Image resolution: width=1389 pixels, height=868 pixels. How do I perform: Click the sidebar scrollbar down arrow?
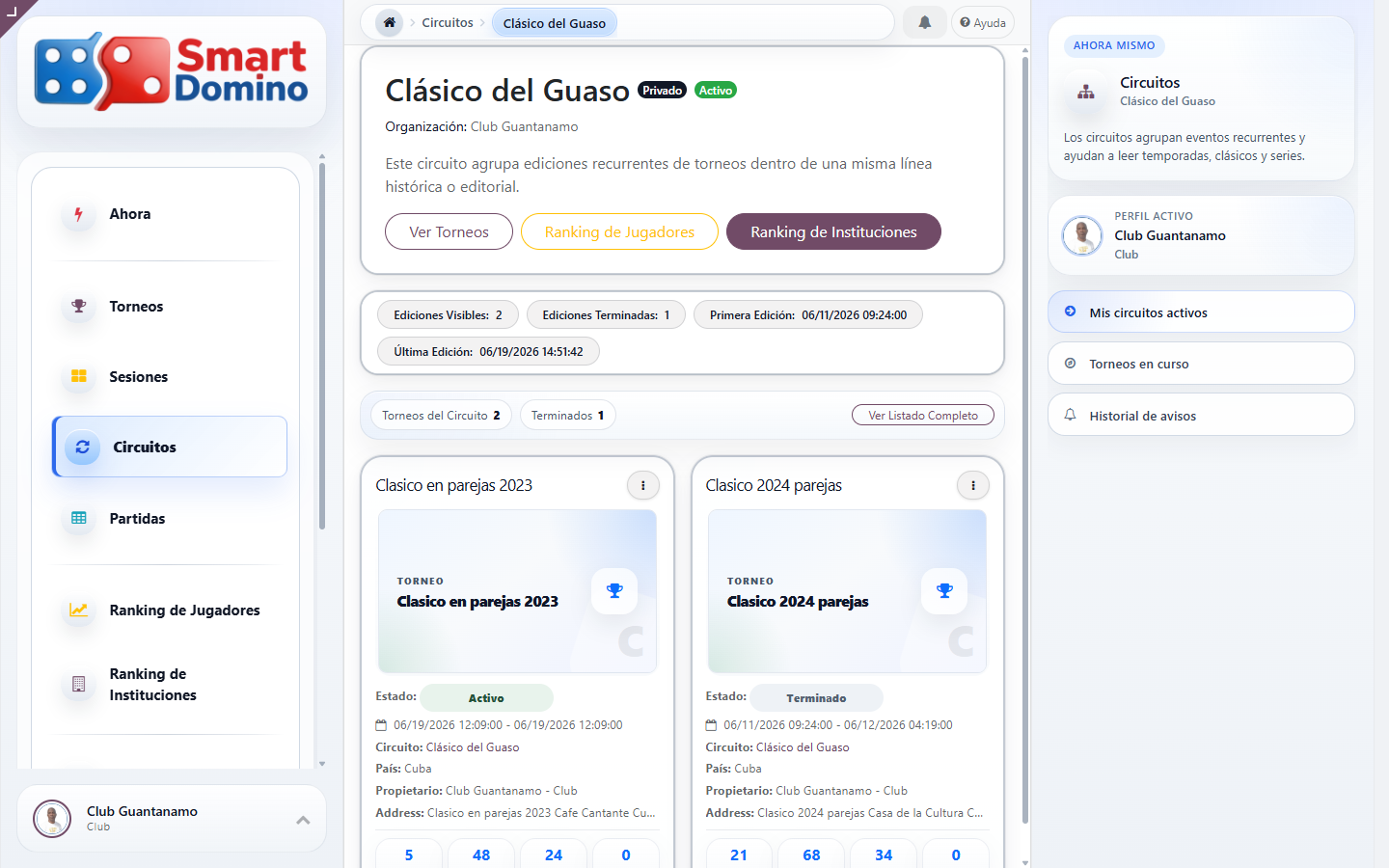click(322, 764)
